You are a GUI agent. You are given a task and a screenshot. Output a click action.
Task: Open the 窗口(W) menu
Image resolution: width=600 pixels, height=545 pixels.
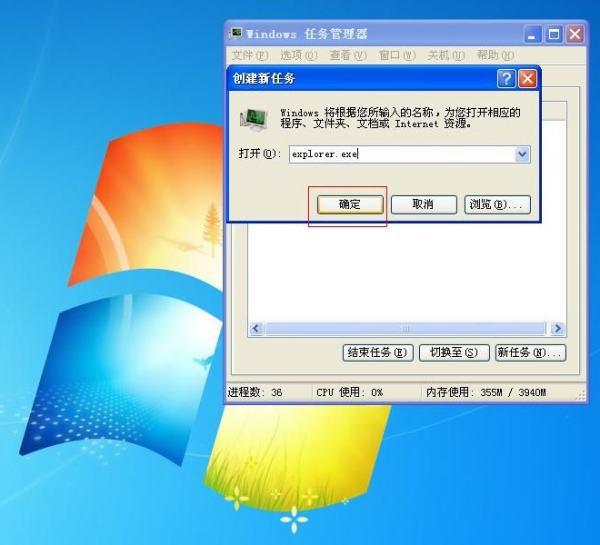[x=397, y=55]
